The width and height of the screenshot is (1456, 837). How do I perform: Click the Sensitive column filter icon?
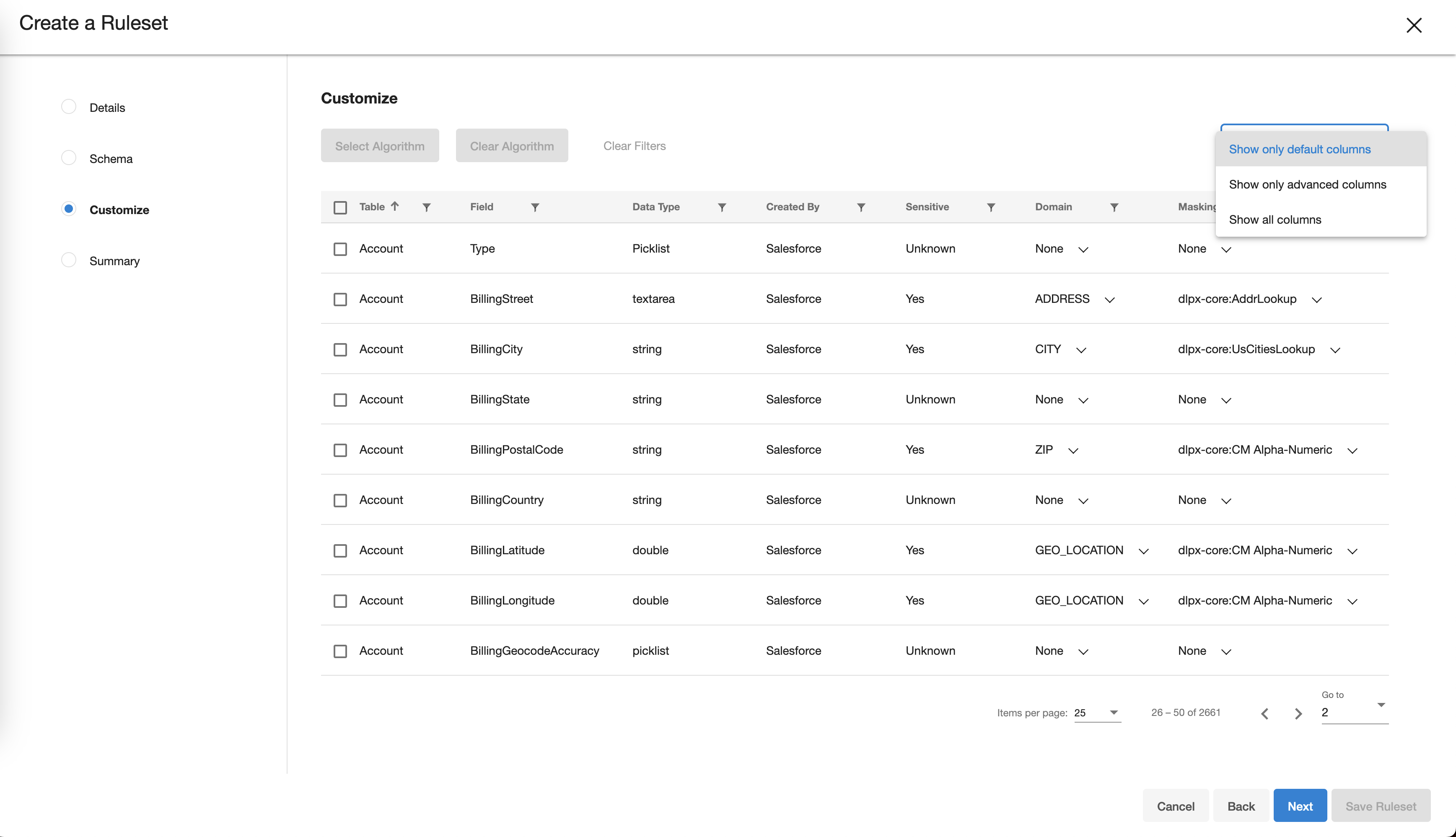991,207
